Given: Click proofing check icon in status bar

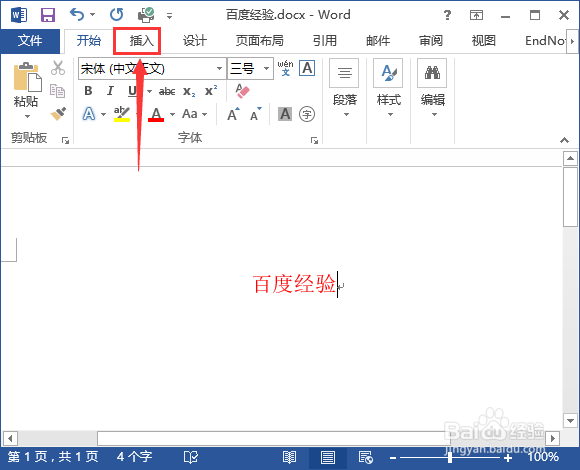Looking at the screenshot, I should pos(191,458).
